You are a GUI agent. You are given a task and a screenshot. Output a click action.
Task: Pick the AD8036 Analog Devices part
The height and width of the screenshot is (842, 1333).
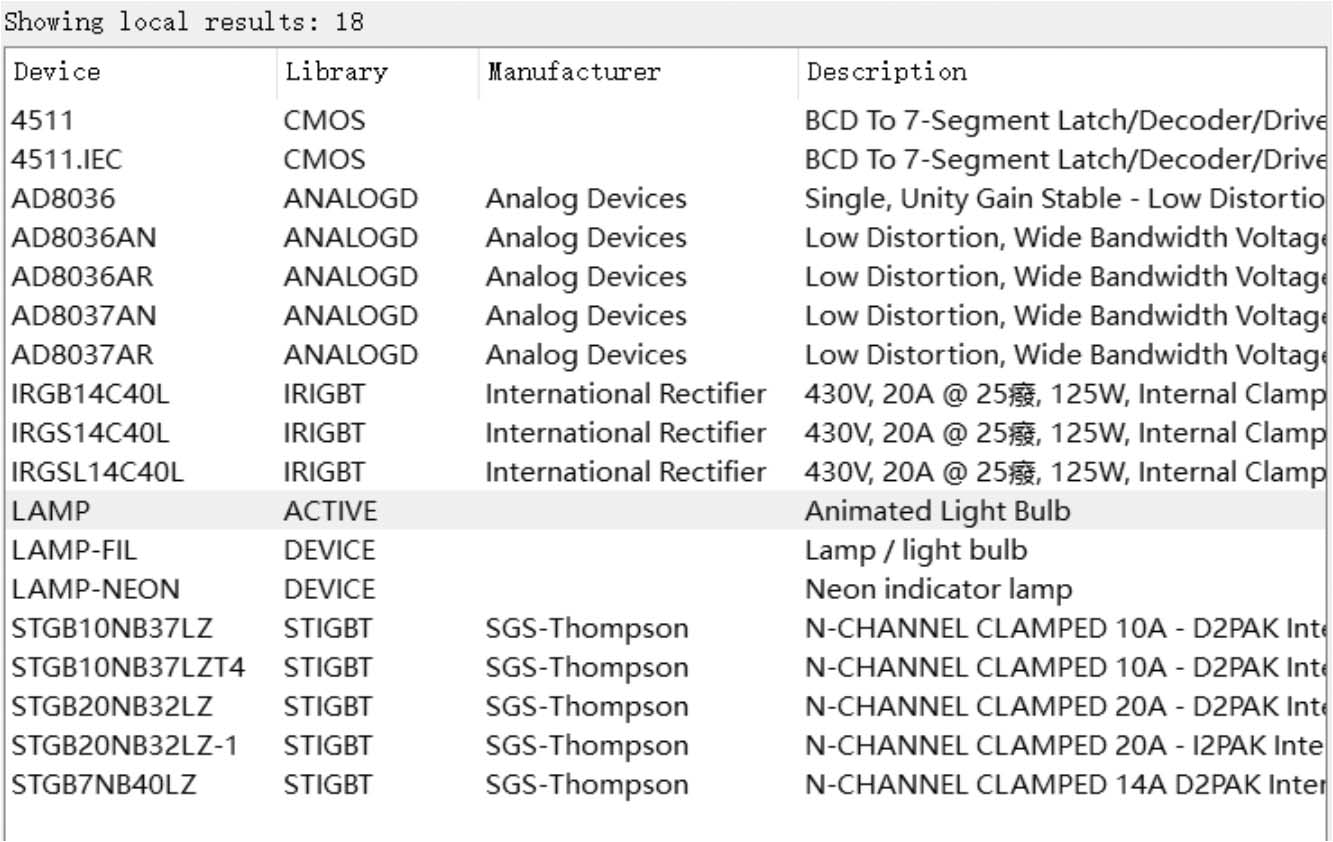pos(63,199)
